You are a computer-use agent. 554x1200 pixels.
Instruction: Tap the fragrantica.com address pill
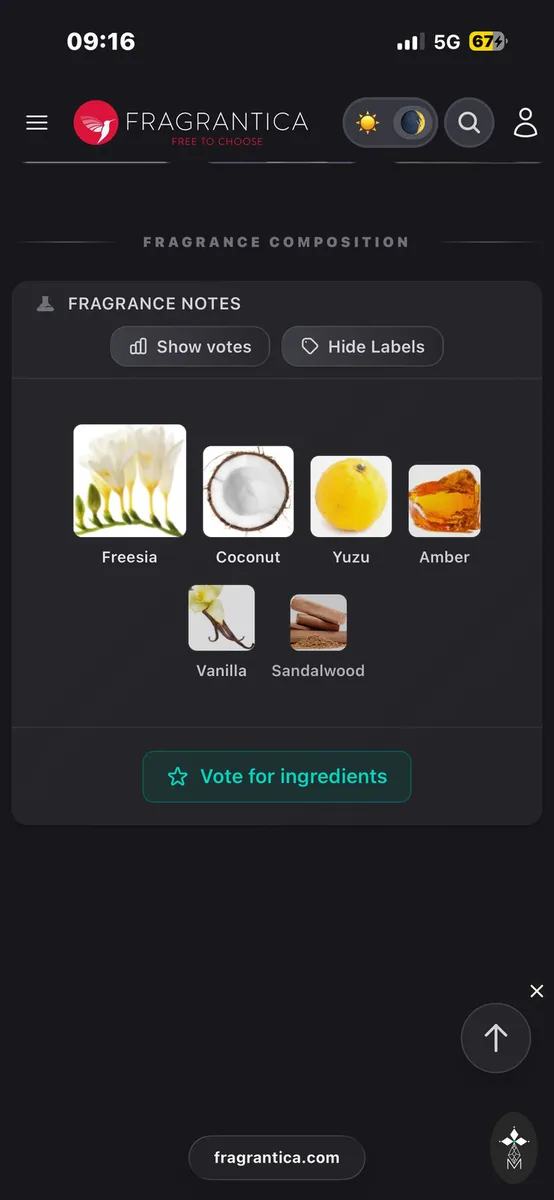[x=277, y=1158]
